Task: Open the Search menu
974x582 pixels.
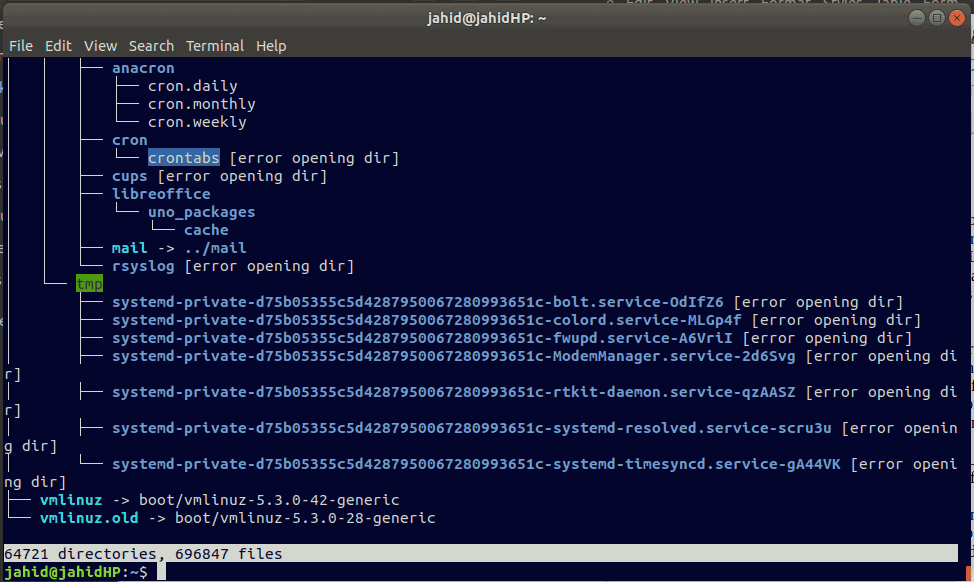Action: click(x=151, y=45)
